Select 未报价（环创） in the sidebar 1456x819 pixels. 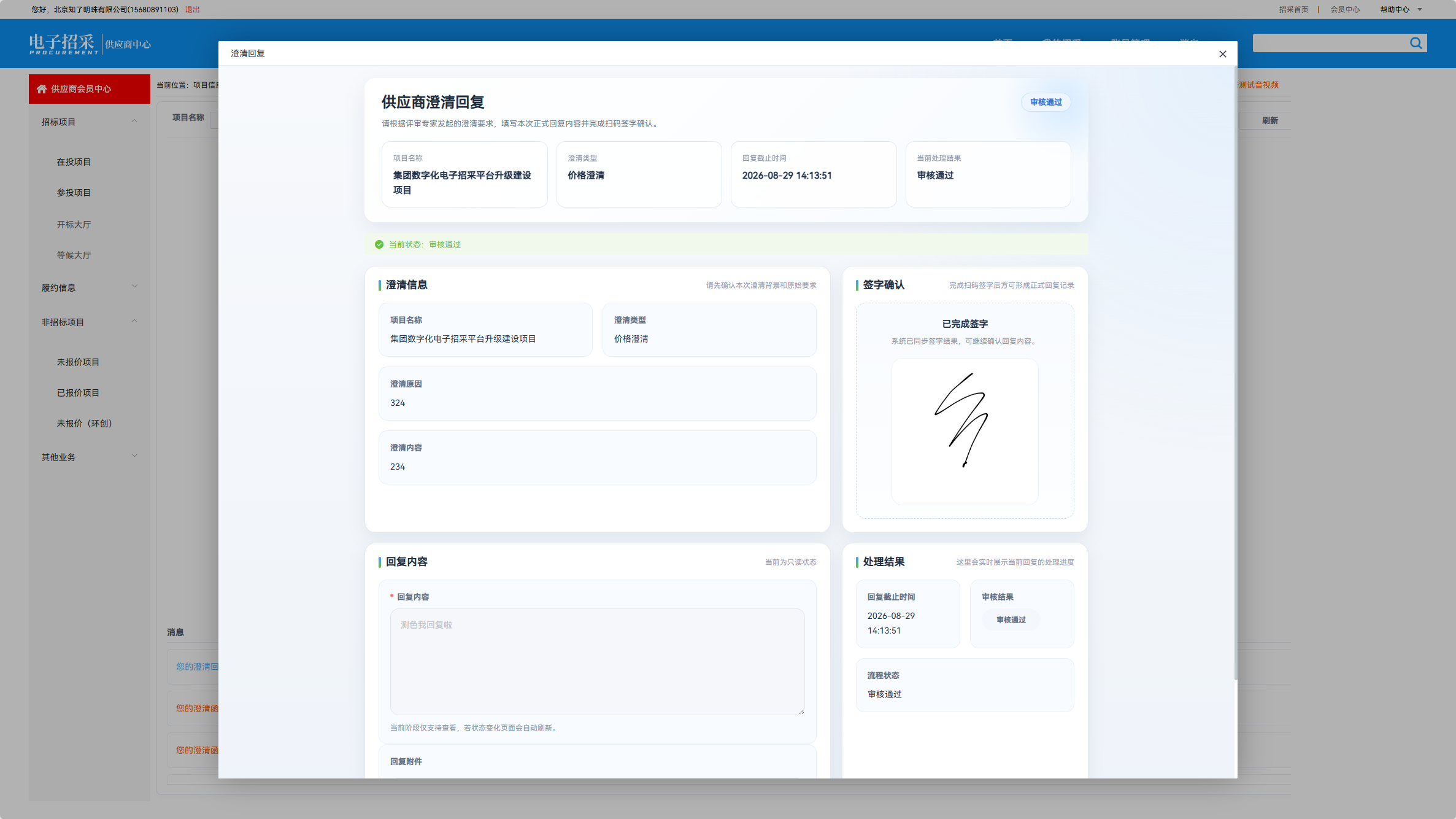(85, 424)
